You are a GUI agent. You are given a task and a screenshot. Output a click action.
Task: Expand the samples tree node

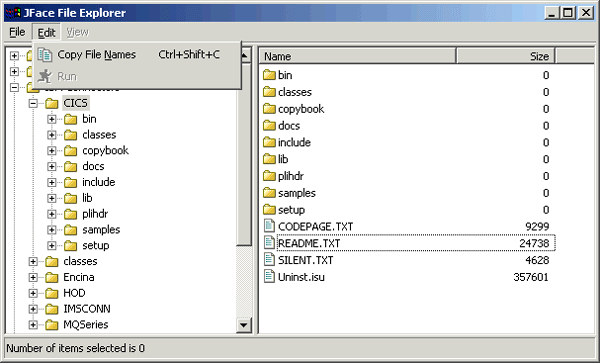51,230
